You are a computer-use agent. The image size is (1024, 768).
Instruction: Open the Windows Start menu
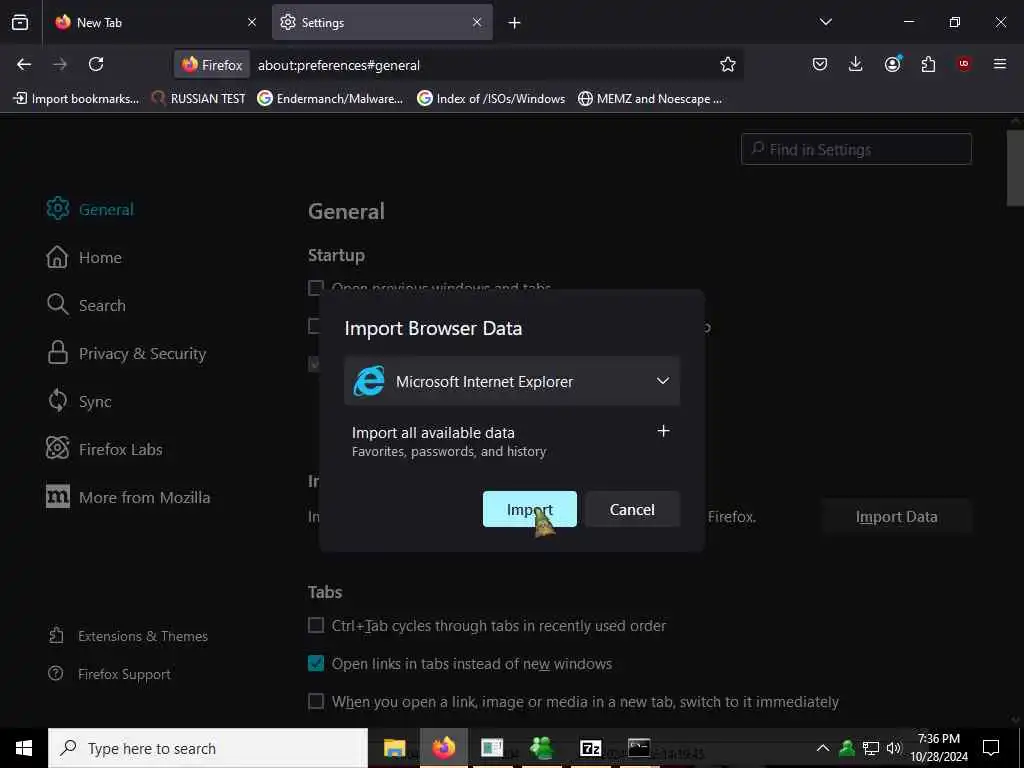tap(24, 748)
